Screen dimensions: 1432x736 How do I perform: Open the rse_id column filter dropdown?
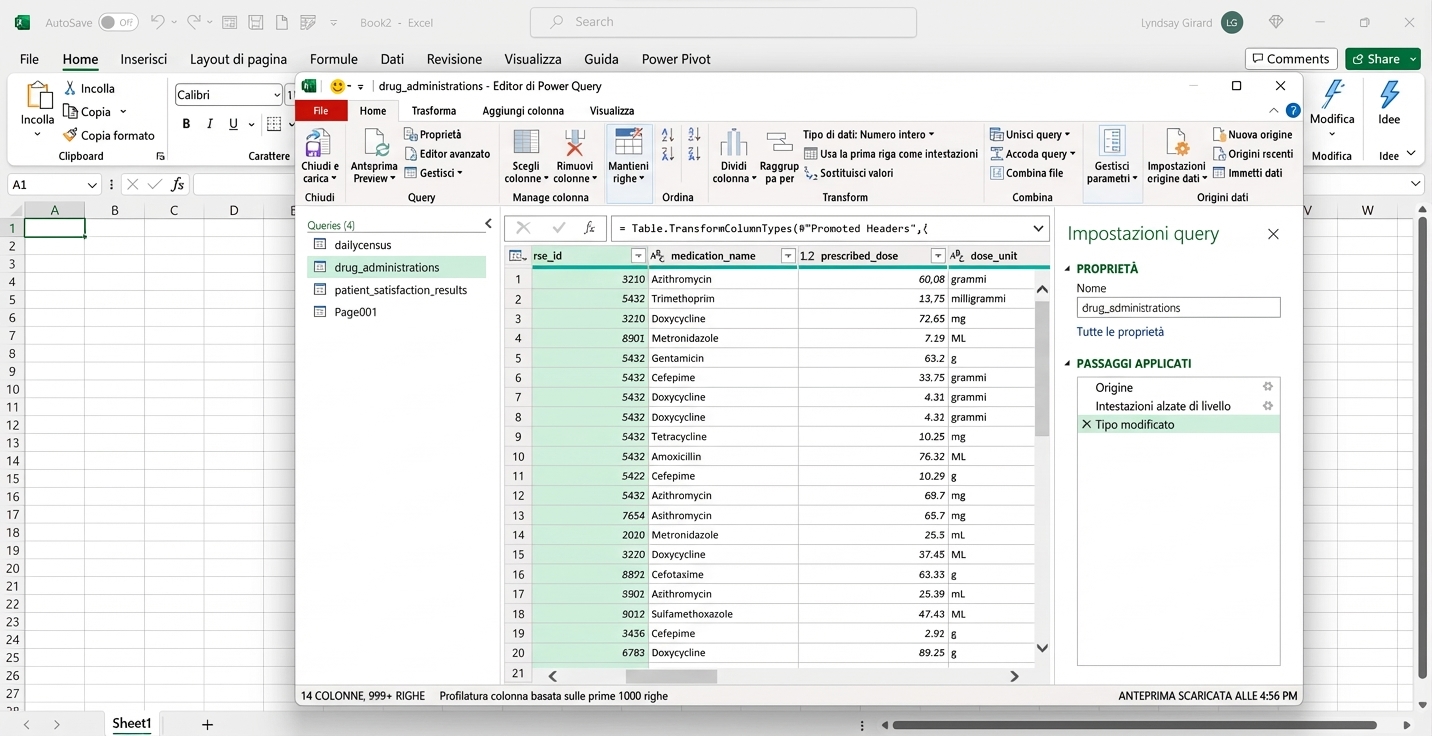click(x=638, y=255)
